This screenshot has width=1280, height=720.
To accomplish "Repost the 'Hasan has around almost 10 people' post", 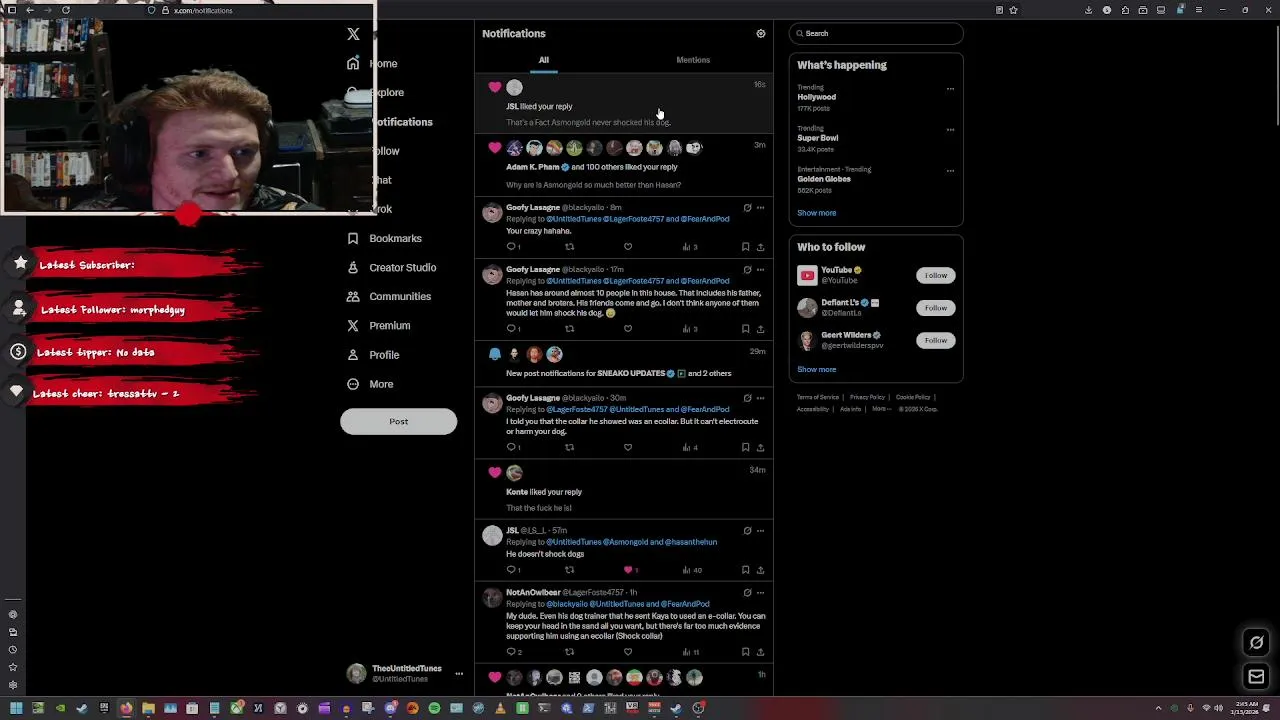I will [x=570, y=329].
